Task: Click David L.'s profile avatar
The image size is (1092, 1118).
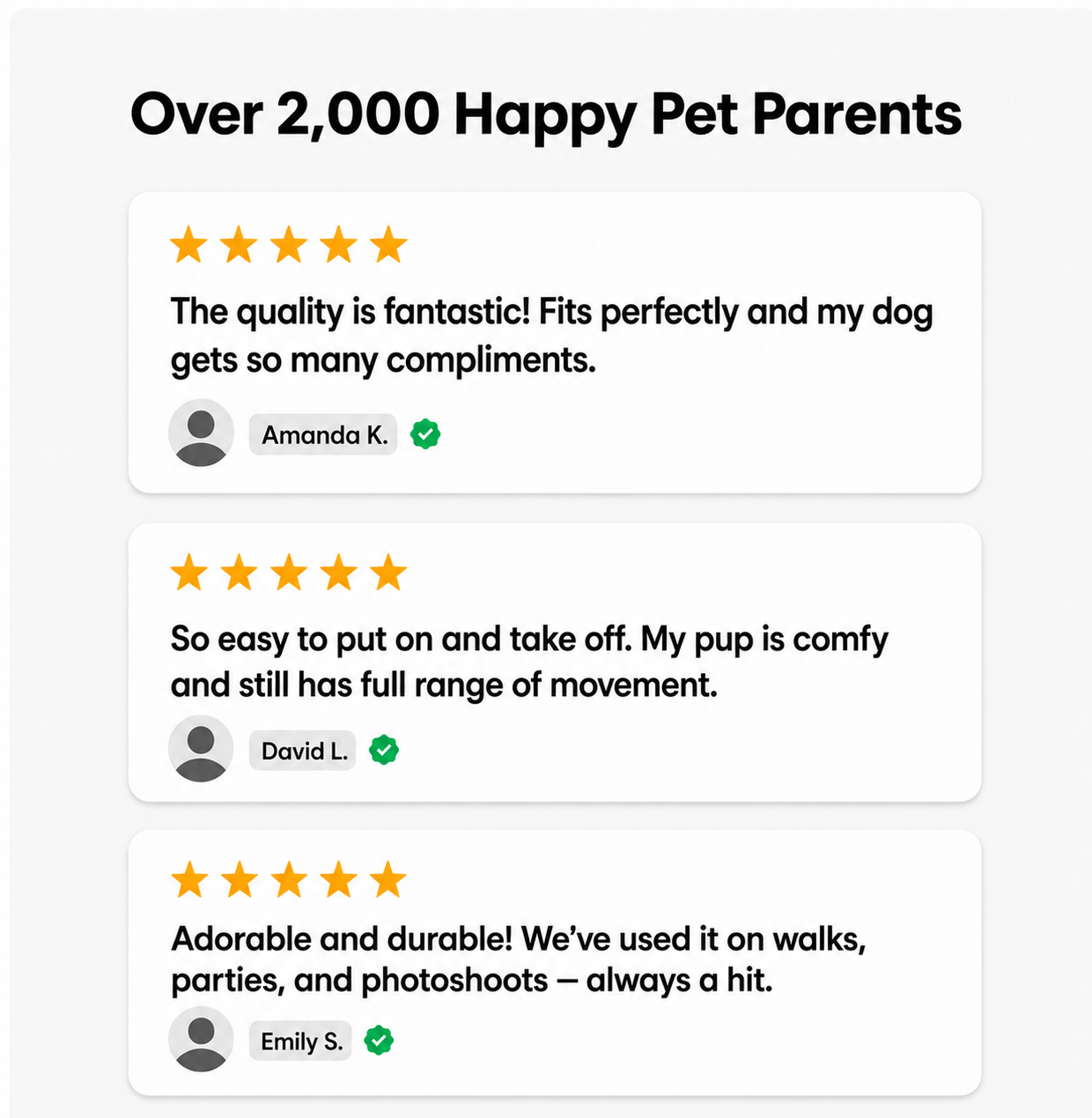Action: [x=201, y=749]
